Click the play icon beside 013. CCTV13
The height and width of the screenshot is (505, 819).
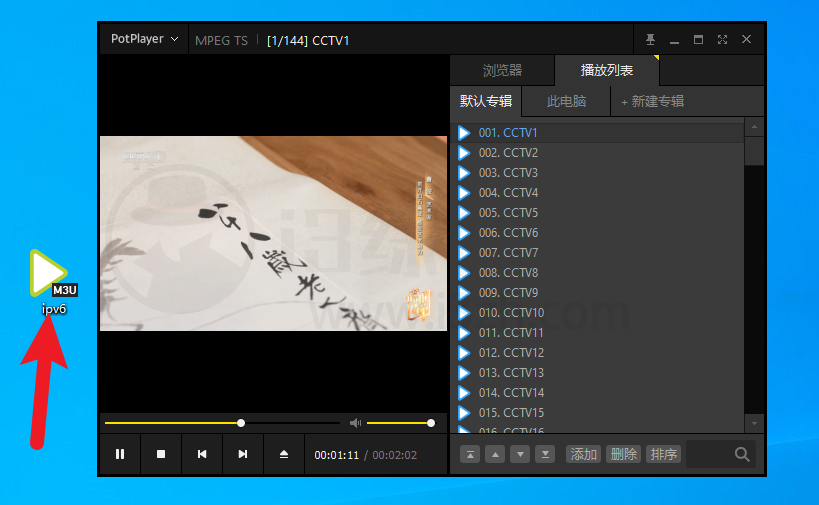[464, 372]
